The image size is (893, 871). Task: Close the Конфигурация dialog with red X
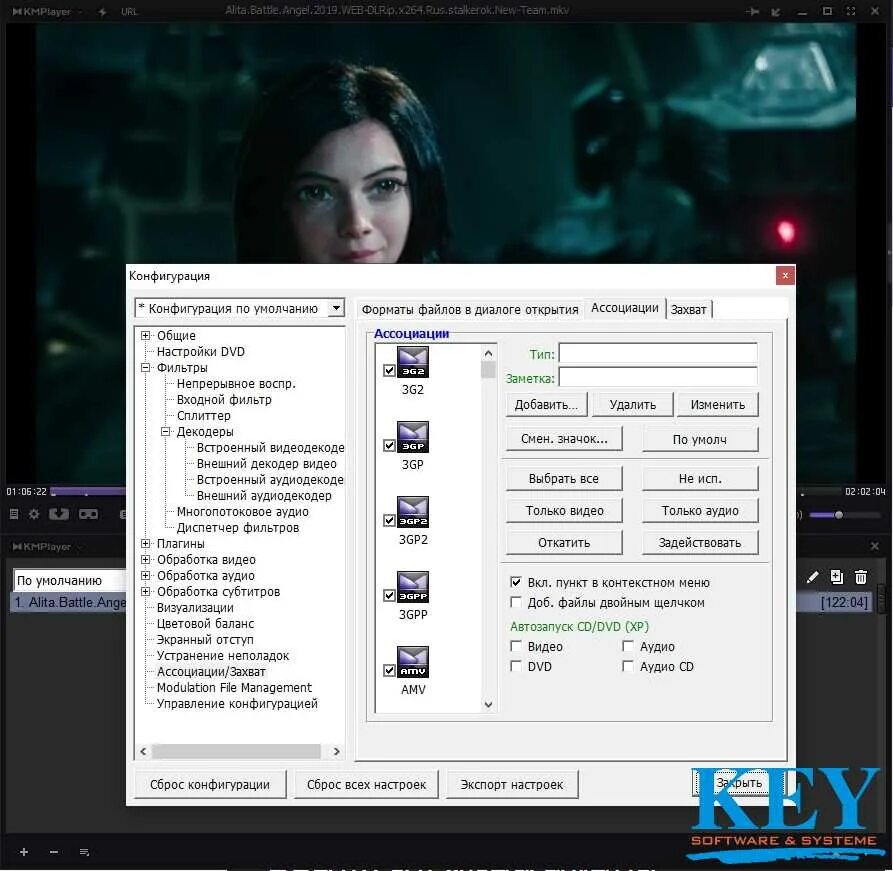tap(785, 276)
